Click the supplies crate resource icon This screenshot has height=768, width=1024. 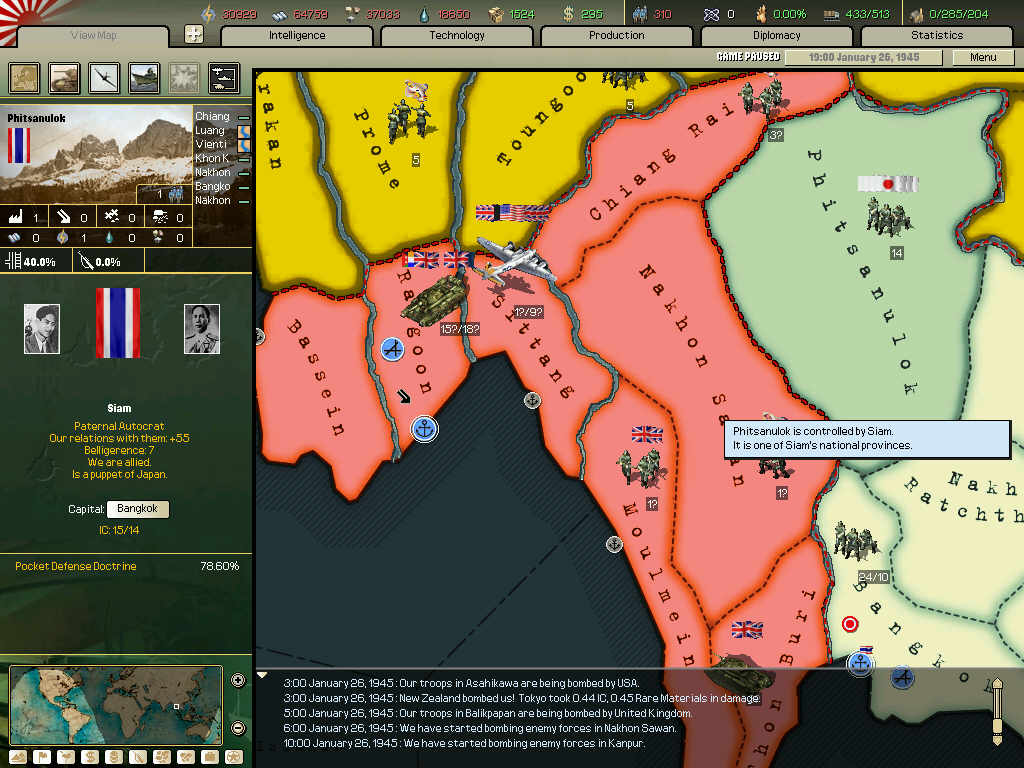pyautogui.click(x=496, y=14)
